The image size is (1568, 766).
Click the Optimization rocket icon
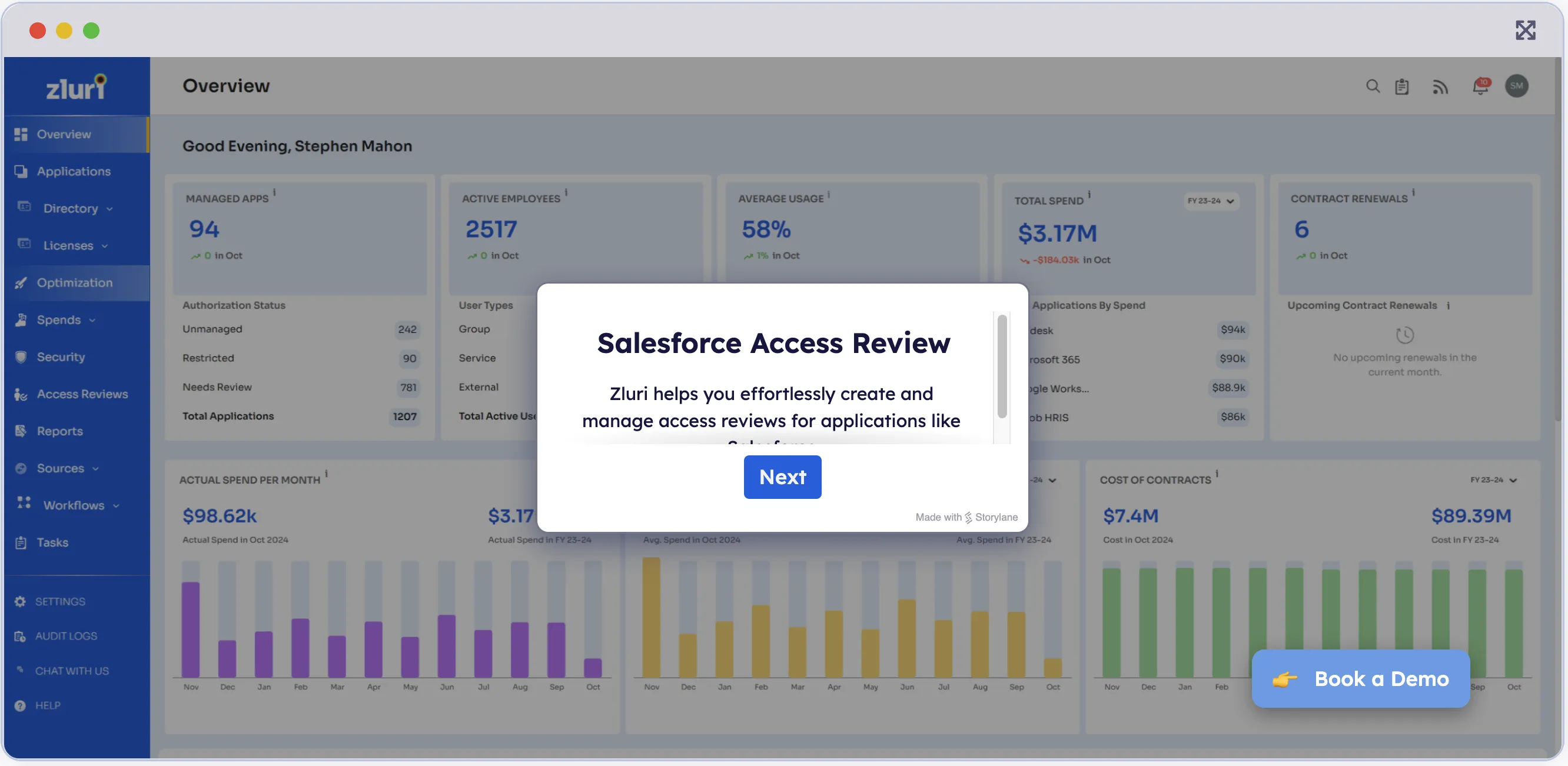(21, 282)
